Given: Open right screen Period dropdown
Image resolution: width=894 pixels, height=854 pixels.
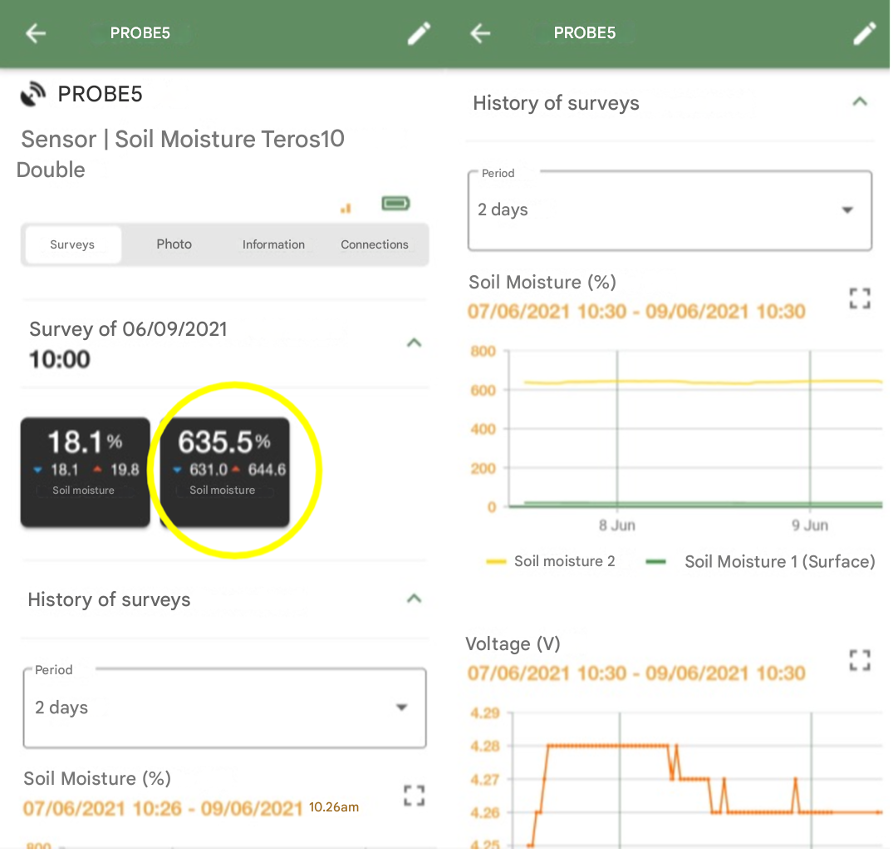Looking at the screenshot, I should [670, 210].
